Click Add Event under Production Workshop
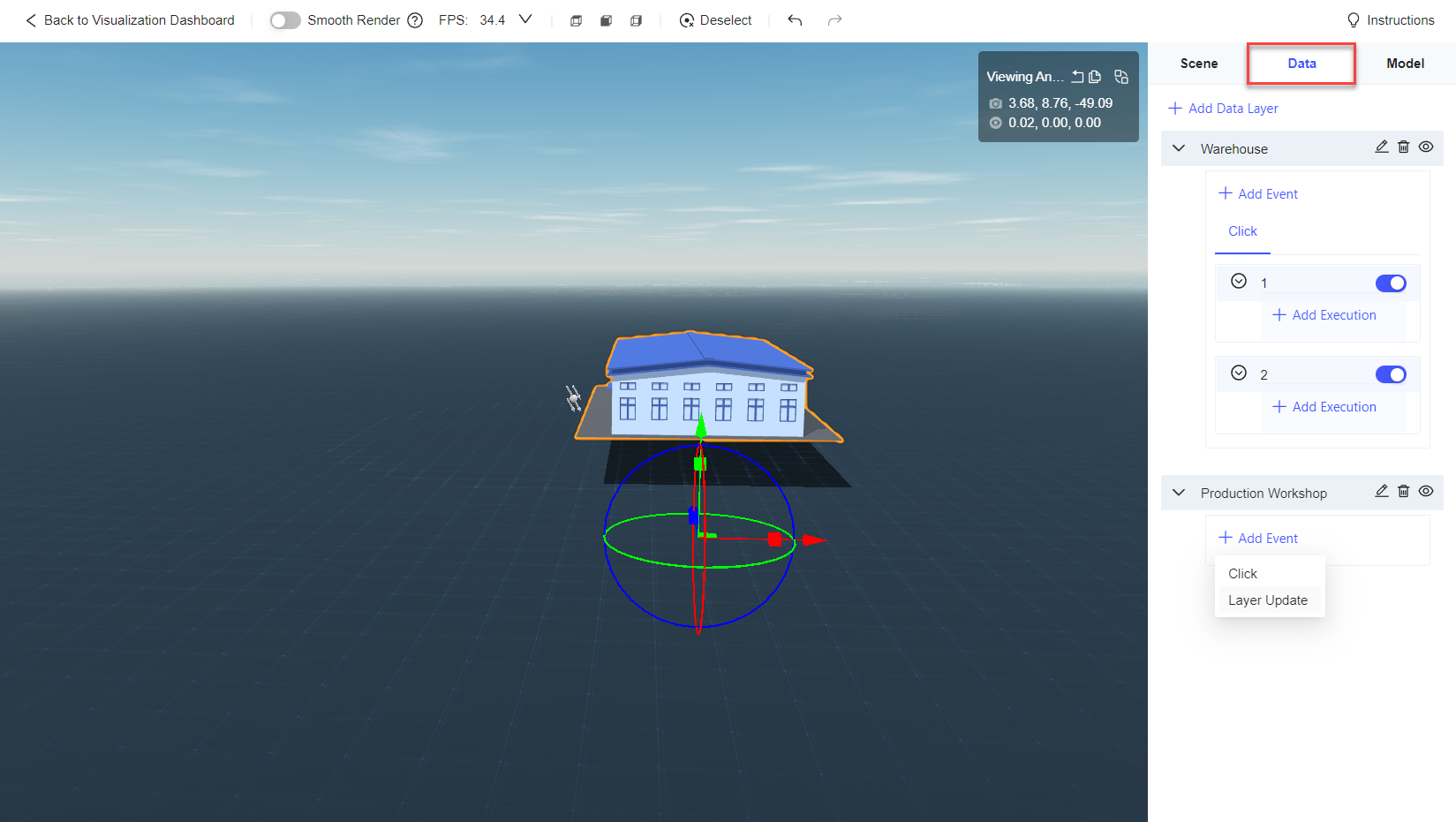The width and height of the screenshot is (1456, 822). point(1258,539)
